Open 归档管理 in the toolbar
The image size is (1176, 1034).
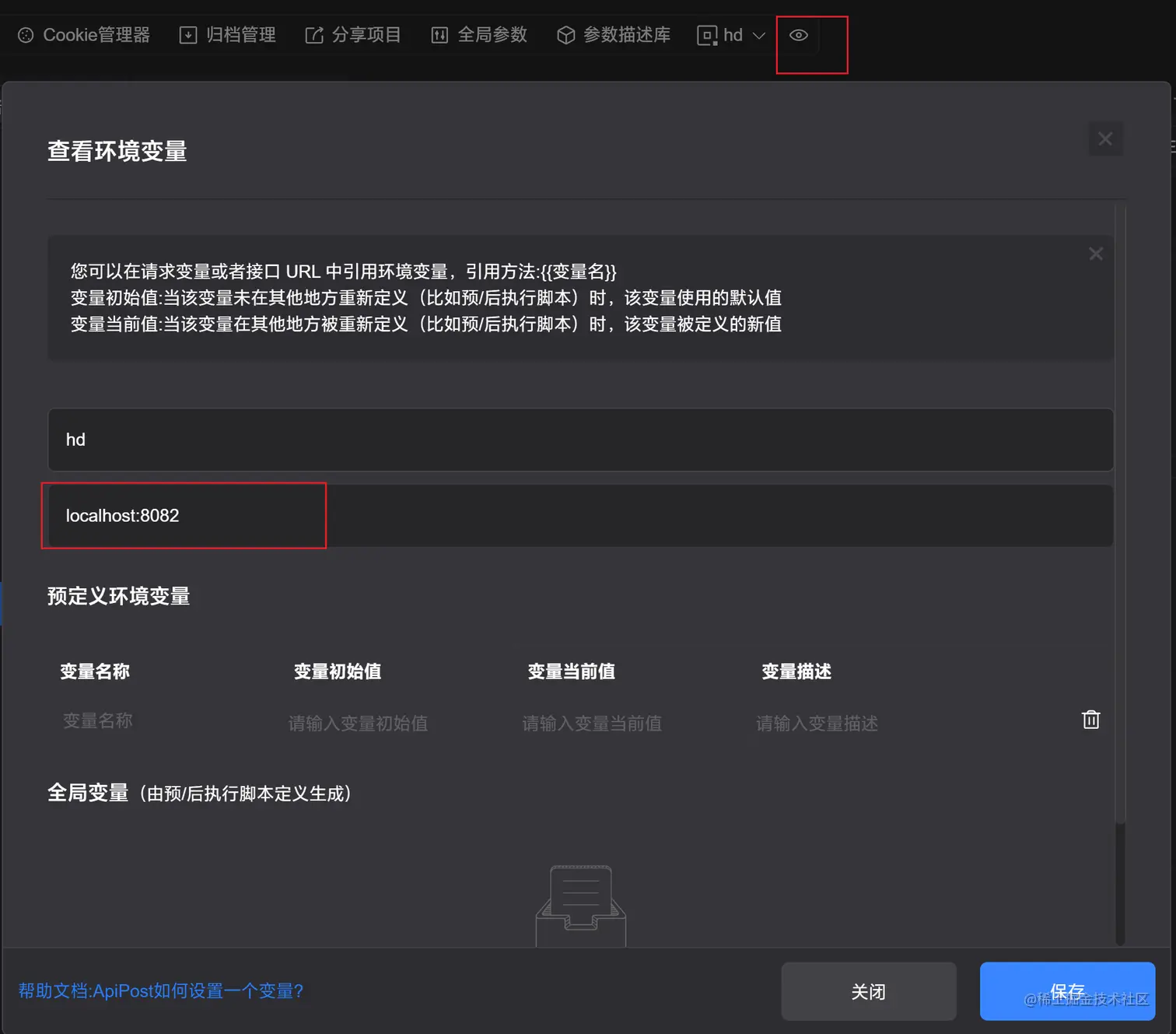228,35
